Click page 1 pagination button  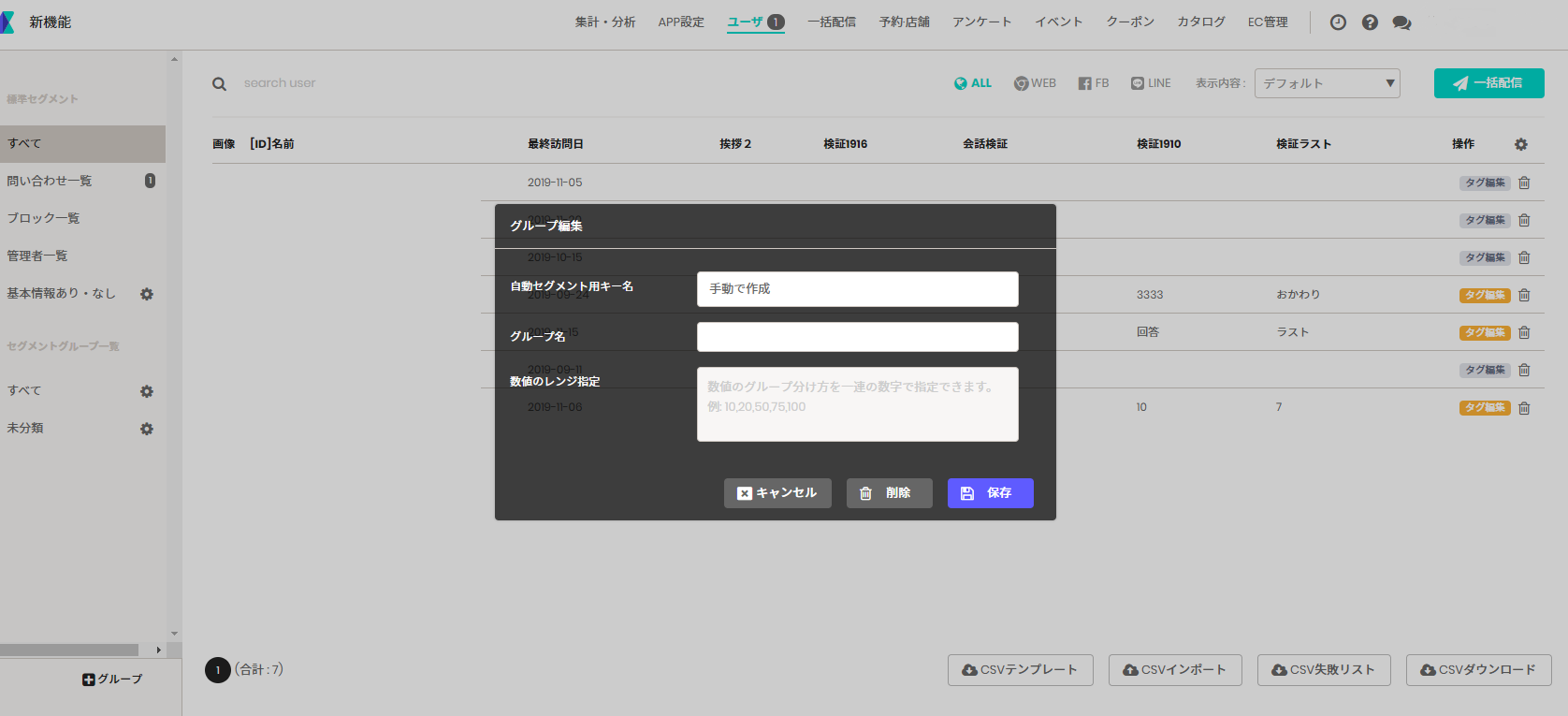pos(218,670)
